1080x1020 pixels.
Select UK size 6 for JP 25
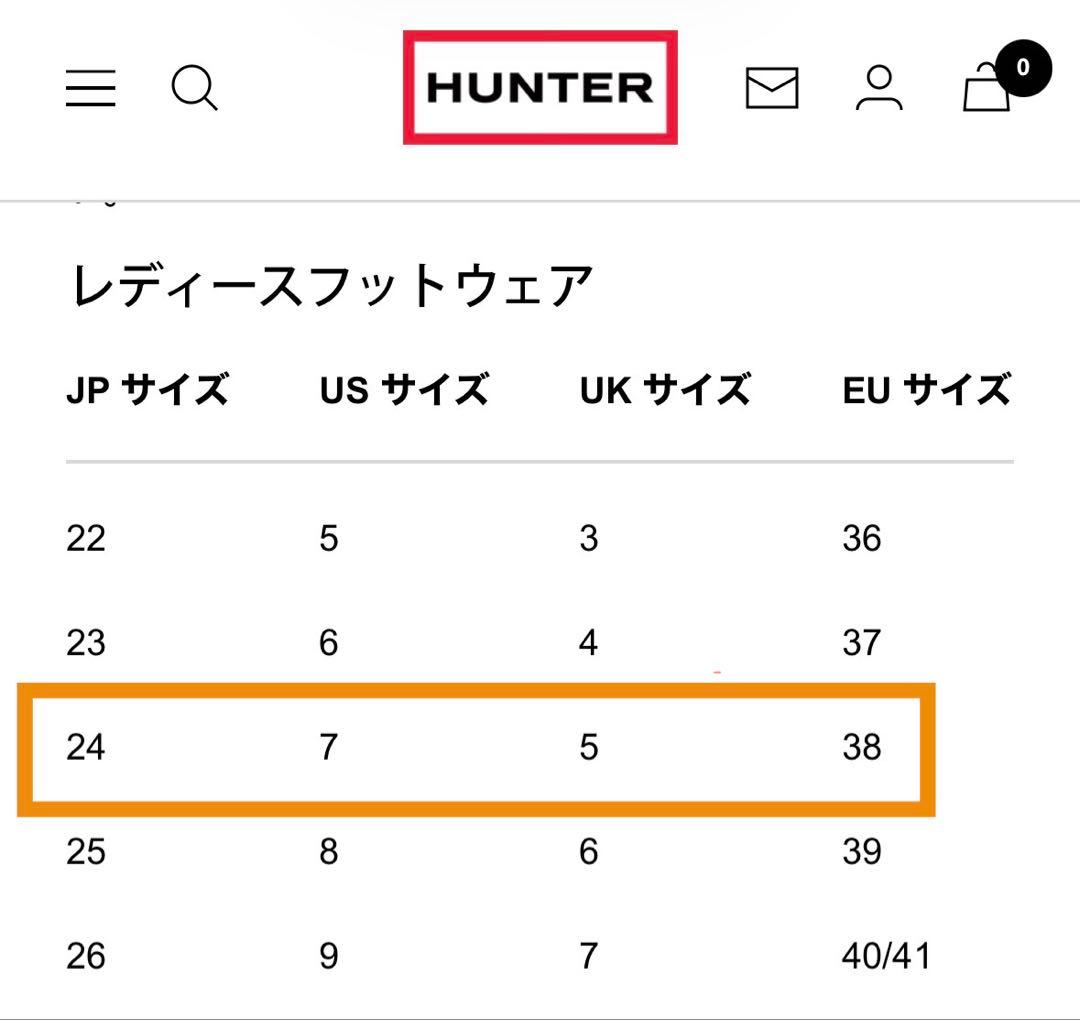pos(587,852)
